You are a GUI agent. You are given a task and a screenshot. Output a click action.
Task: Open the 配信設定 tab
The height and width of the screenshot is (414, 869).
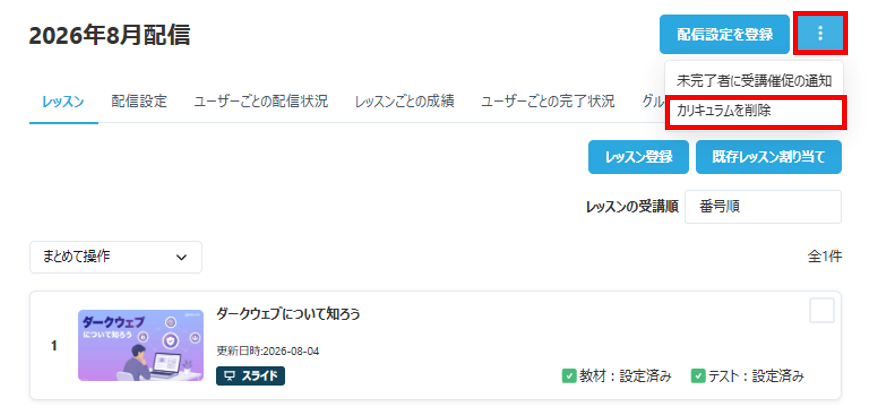pyautogui.click(x=139, y=102)
